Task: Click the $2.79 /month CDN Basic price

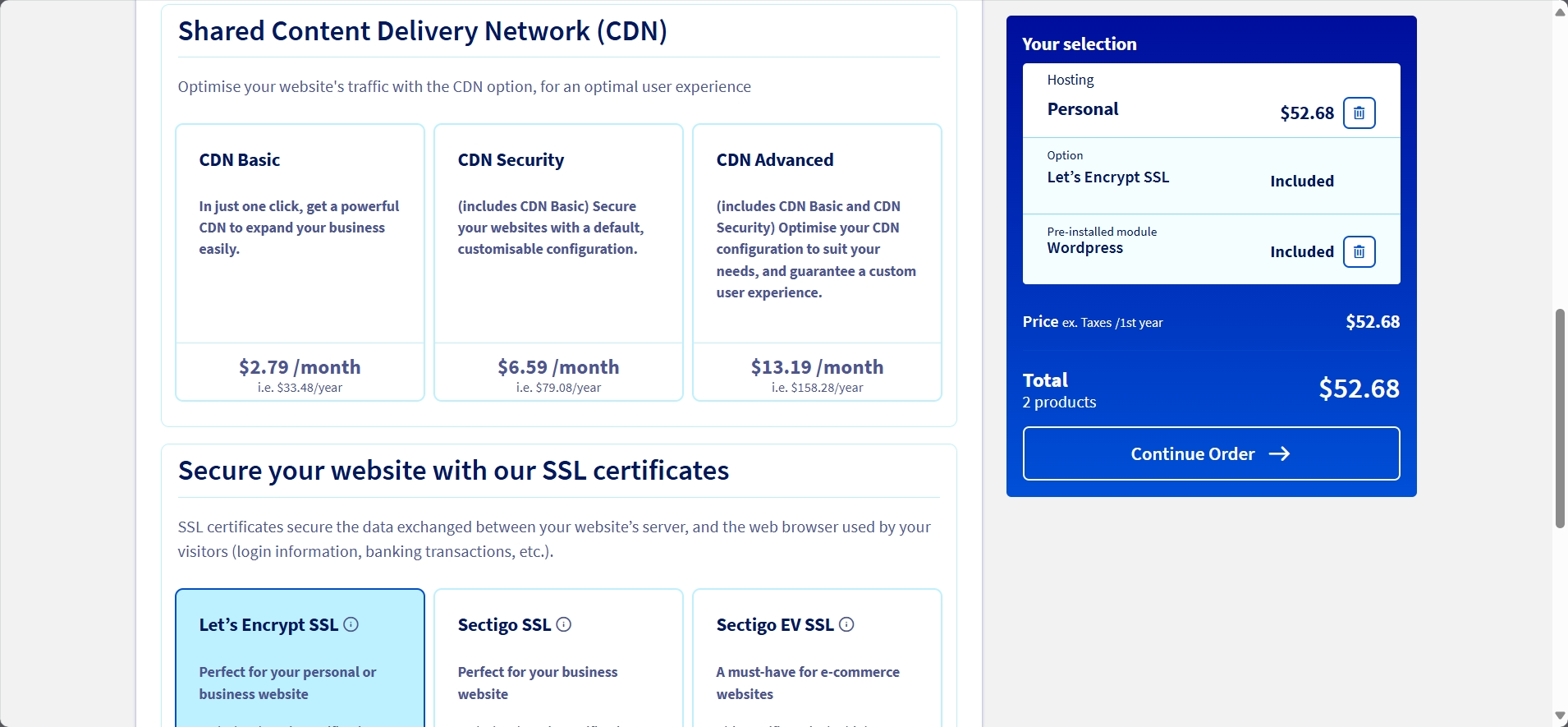Action: (300, 367)
